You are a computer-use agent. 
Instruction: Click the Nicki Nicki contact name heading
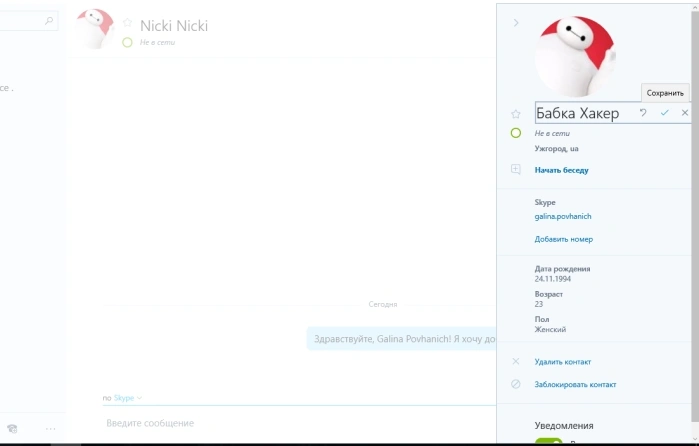[174, 26]
